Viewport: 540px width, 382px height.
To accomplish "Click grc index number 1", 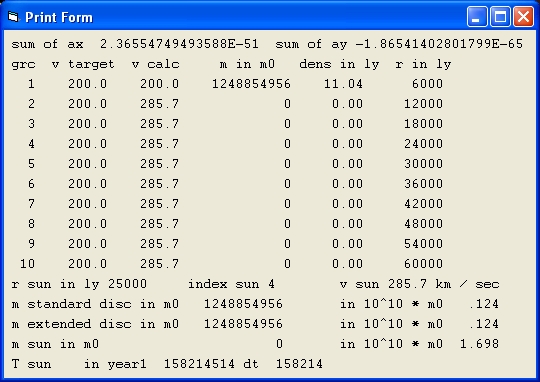I will pyautogui.click(x=31, y=84).
